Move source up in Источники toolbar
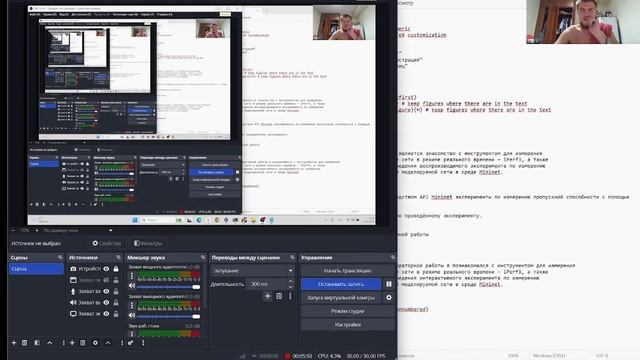 [108, 343]
